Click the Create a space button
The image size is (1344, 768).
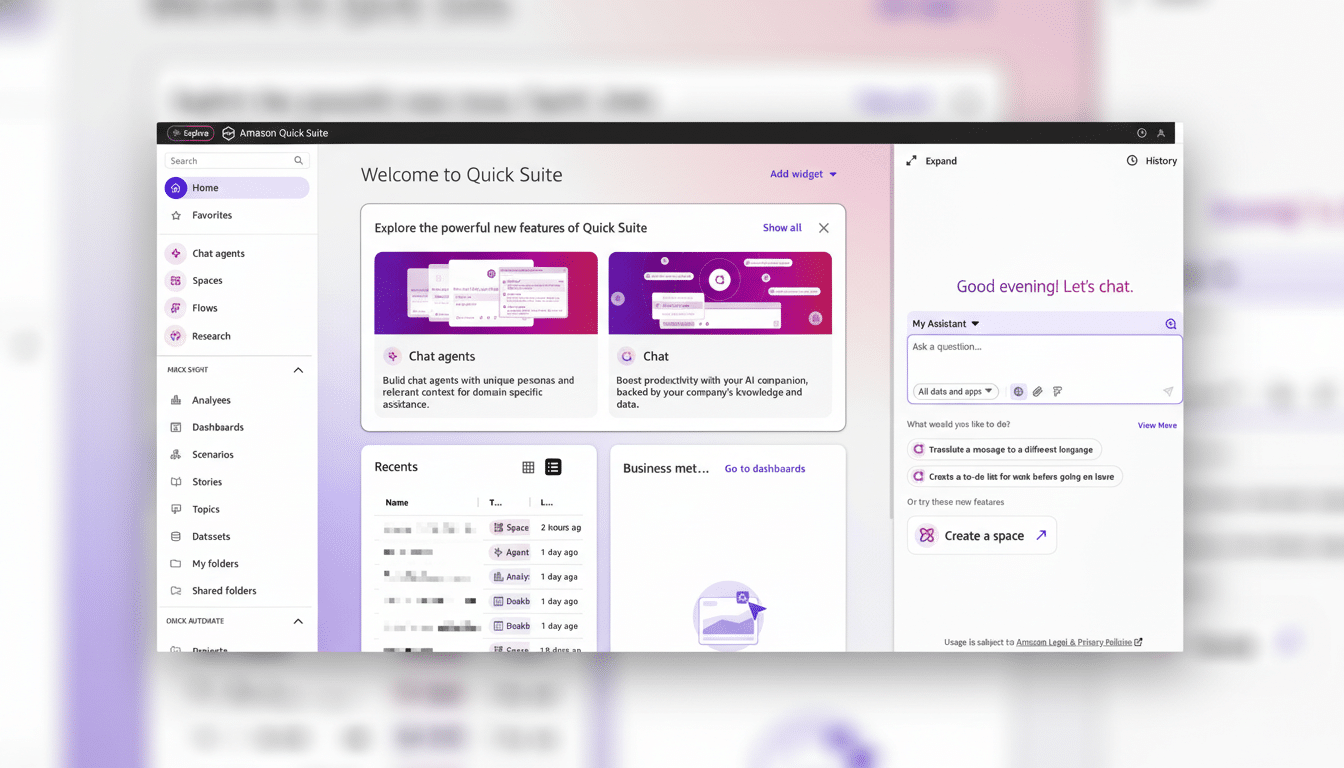click(x=982, y=536)
